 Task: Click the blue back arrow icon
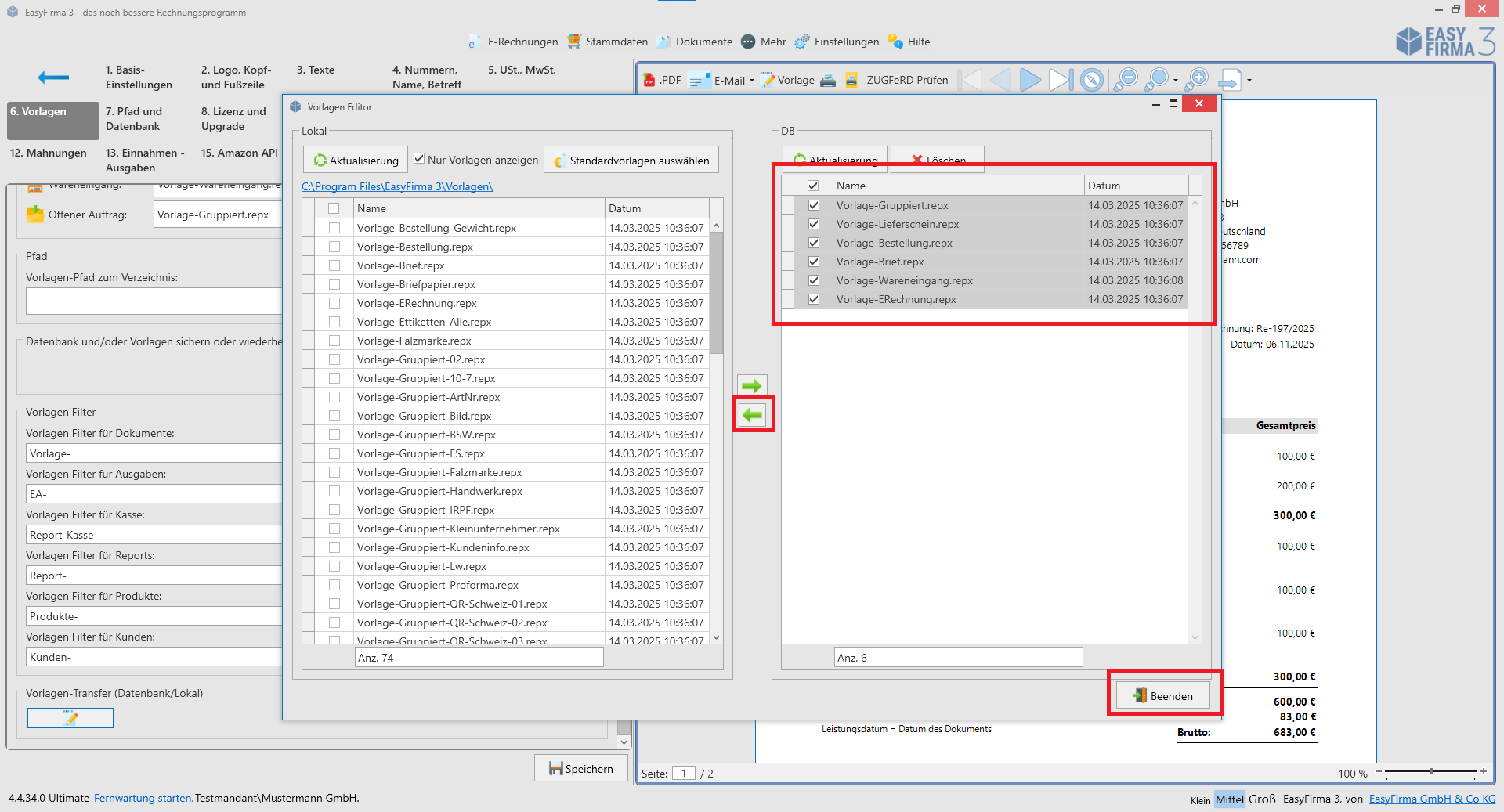tap(53, 77)
